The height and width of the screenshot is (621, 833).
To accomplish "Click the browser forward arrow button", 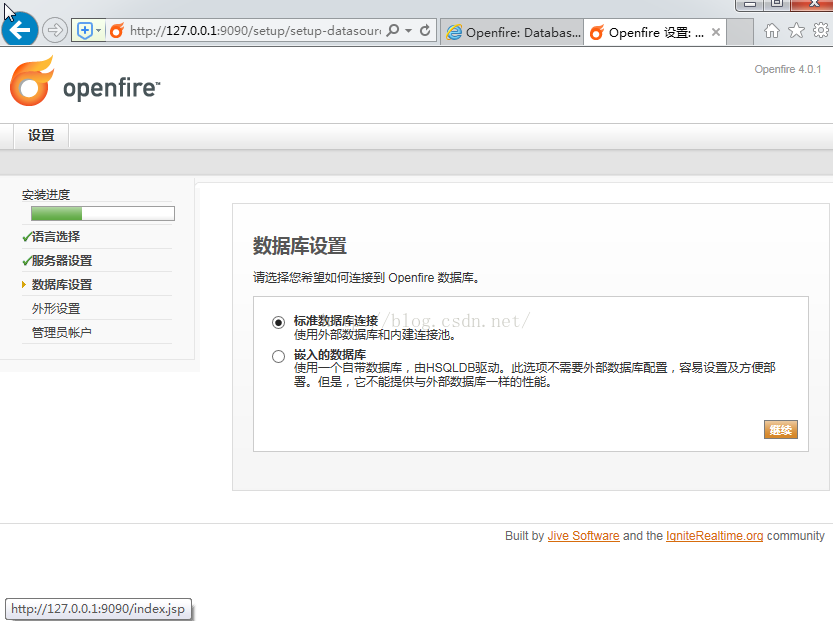I will click(x=54, y=30).
